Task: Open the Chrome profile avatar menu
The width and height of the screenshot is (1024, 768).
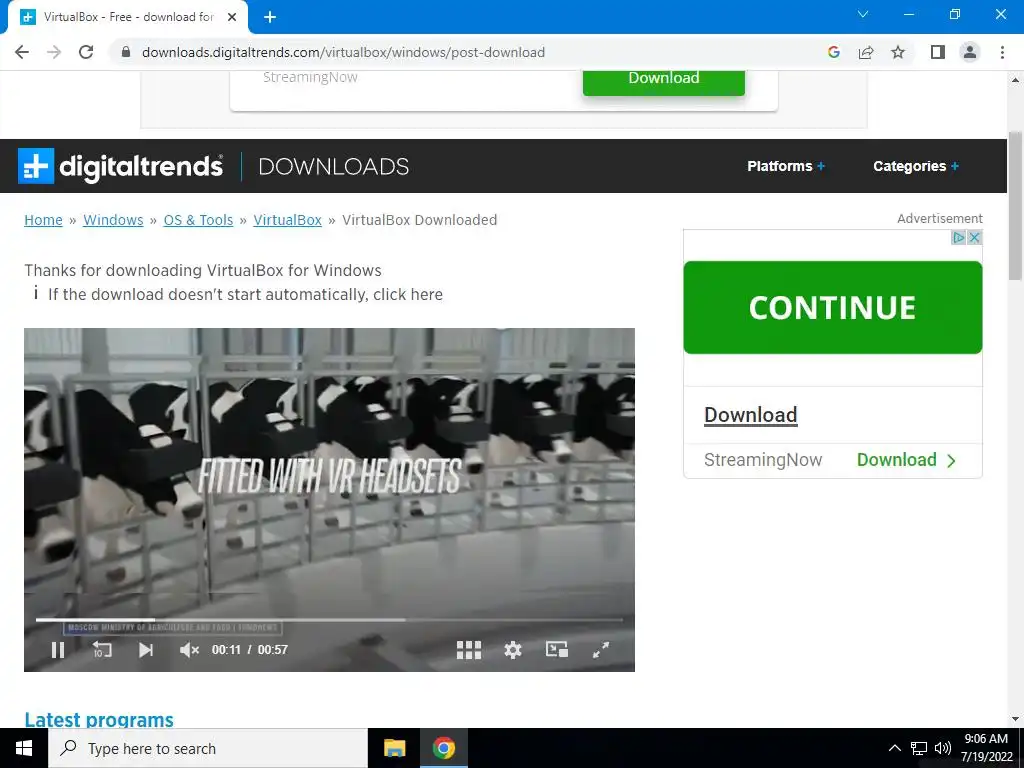Action: click(x=970, y=52)
